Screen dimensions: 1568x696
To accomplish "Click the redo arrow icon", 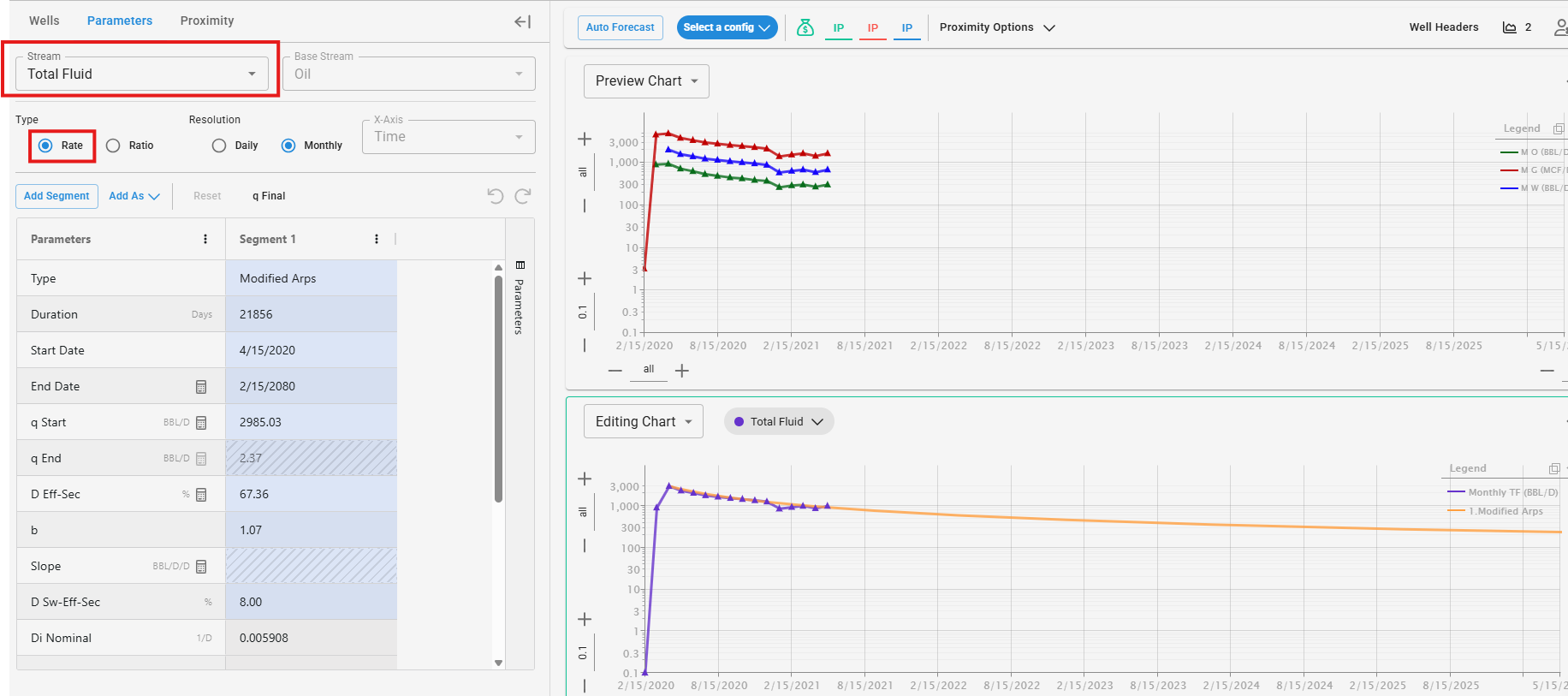I will point(523,196).
